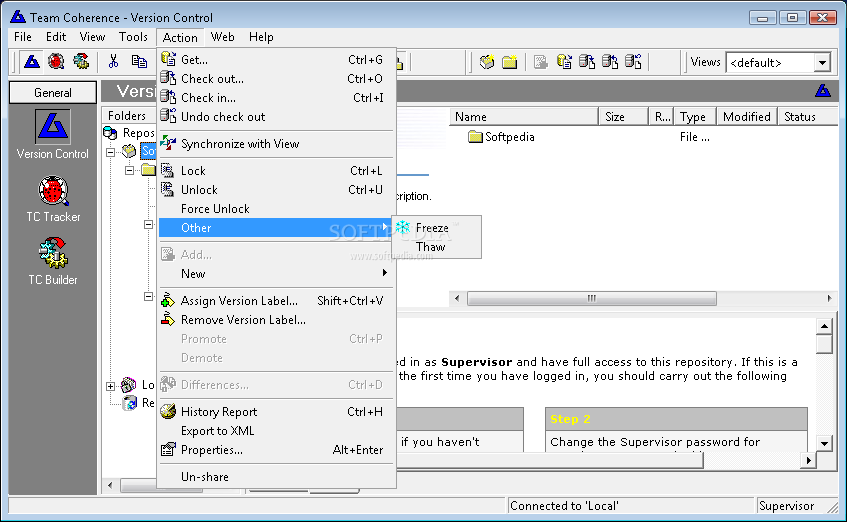Sort by the Size column header
This screenshot has height=522, width=847.
[623, 117]
